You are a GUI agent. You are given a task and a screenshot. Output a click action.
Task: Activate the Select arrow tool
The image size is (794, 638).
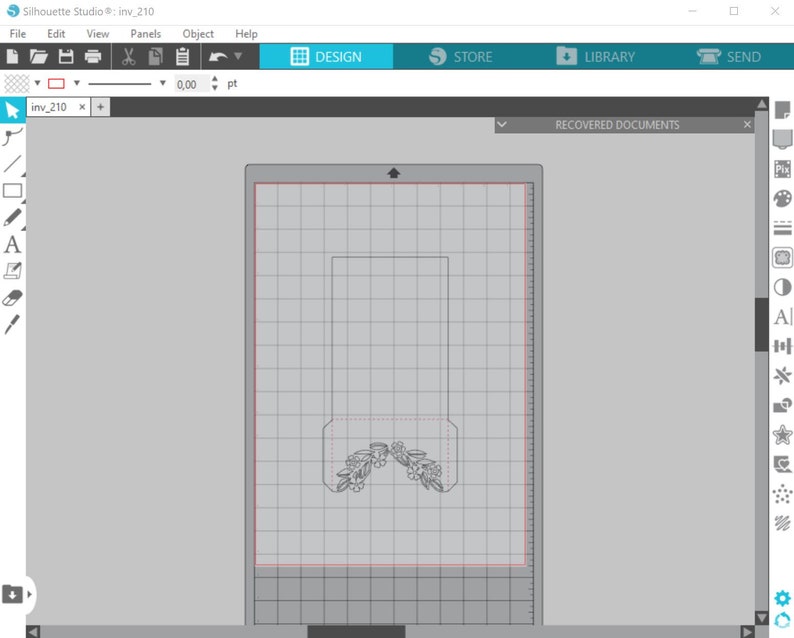pos(12,110)
